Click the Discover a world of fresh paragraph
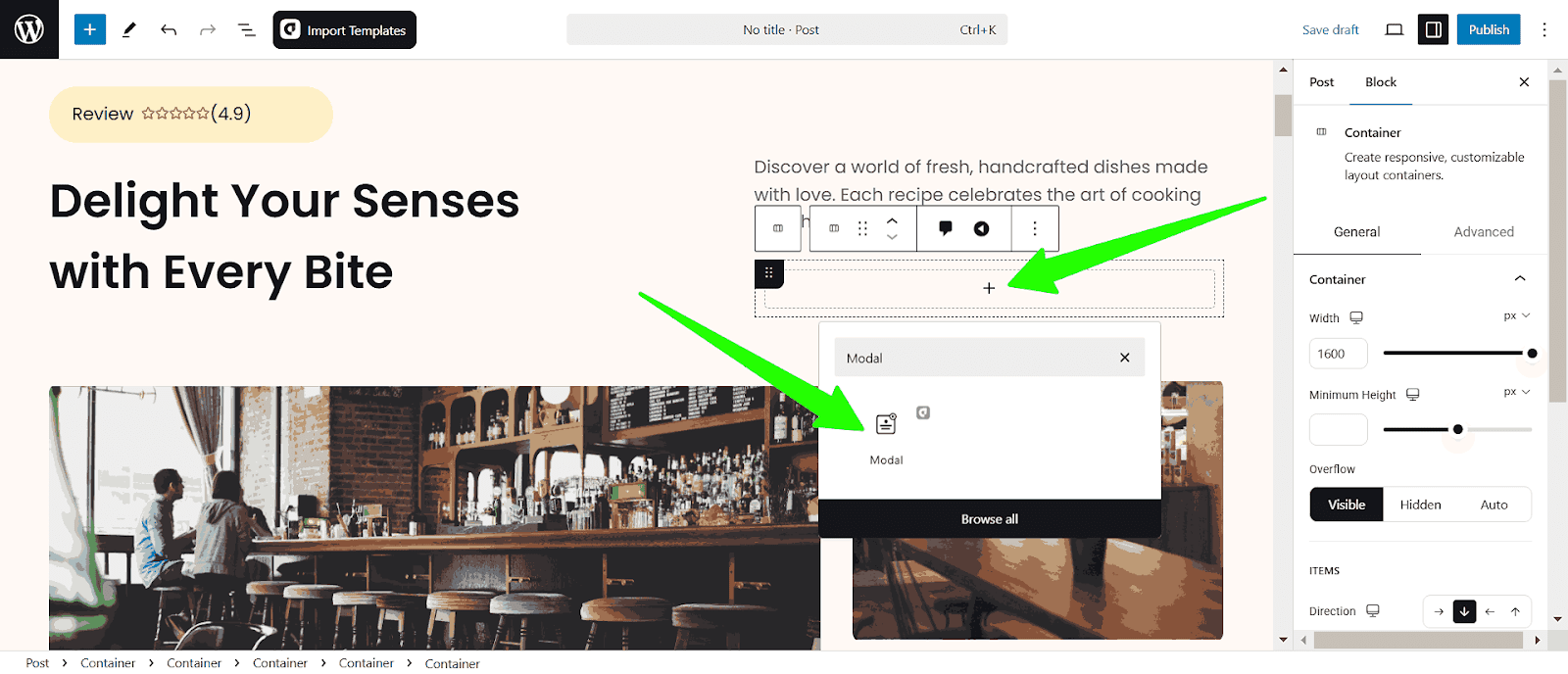The image size is (1568, 674). 981,180
